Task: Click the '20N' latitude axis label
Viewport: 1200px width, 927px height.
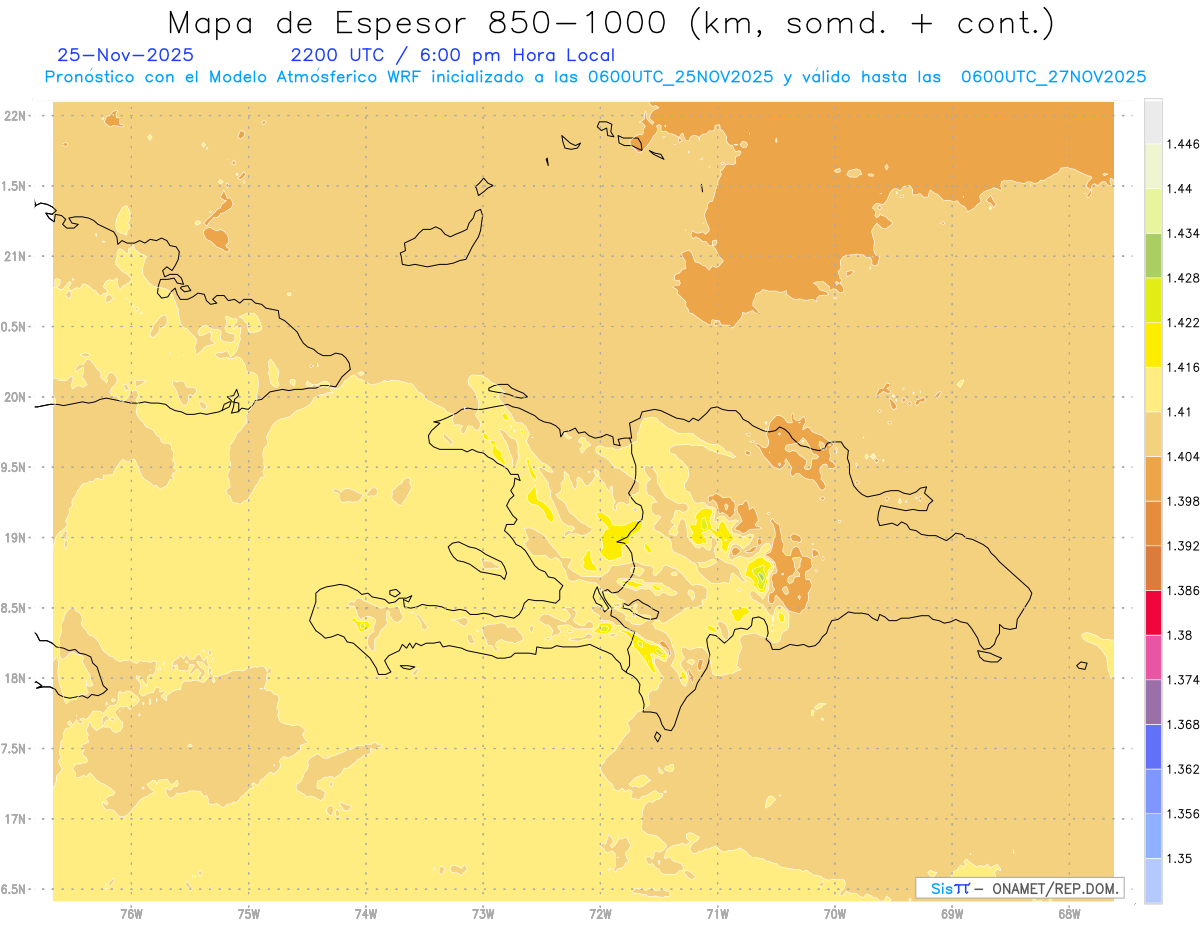Action: (15, 397)
